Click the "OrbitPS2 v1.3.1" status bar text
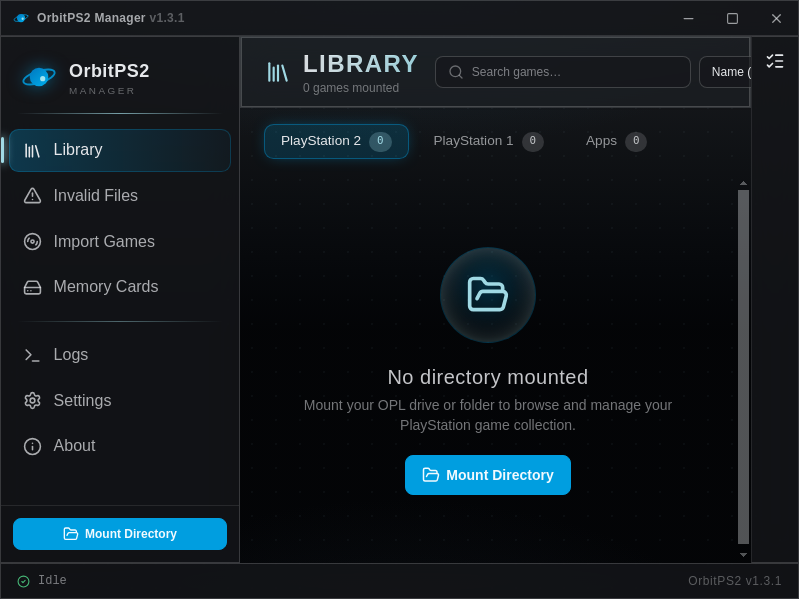 click(734, 581)
